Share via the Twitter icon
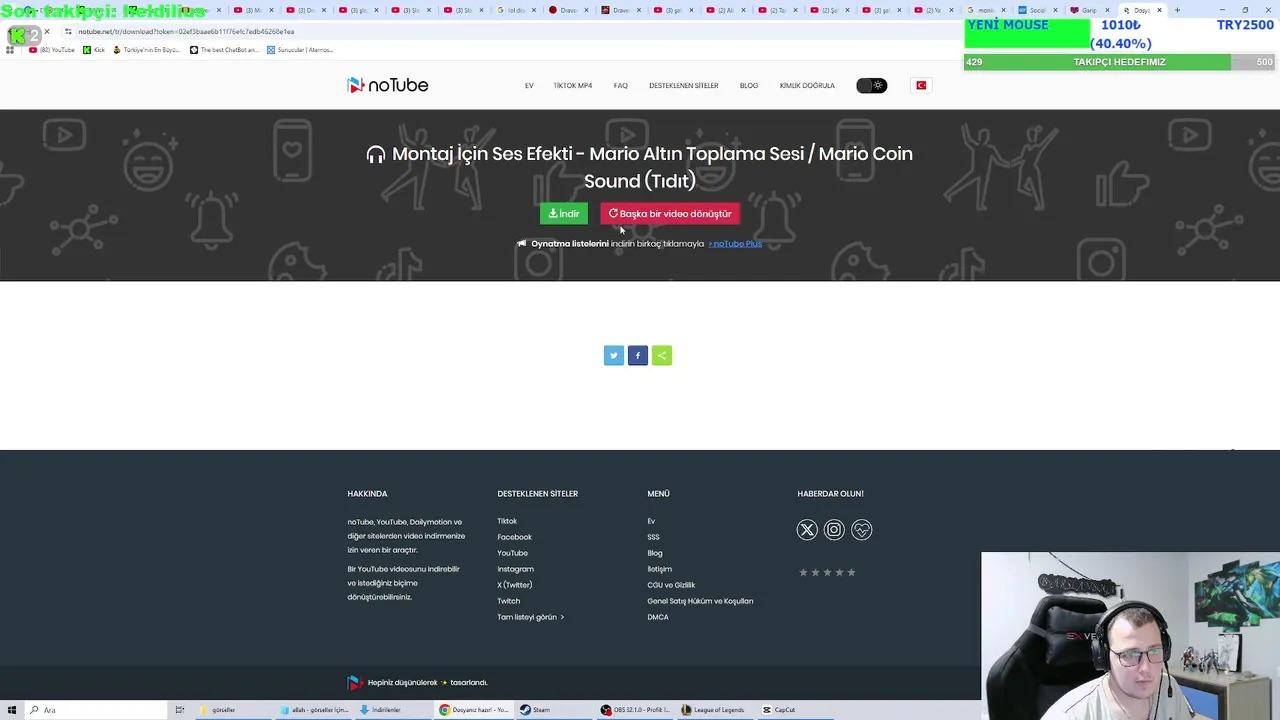The image size is (1280, 720). click(614, 356)
